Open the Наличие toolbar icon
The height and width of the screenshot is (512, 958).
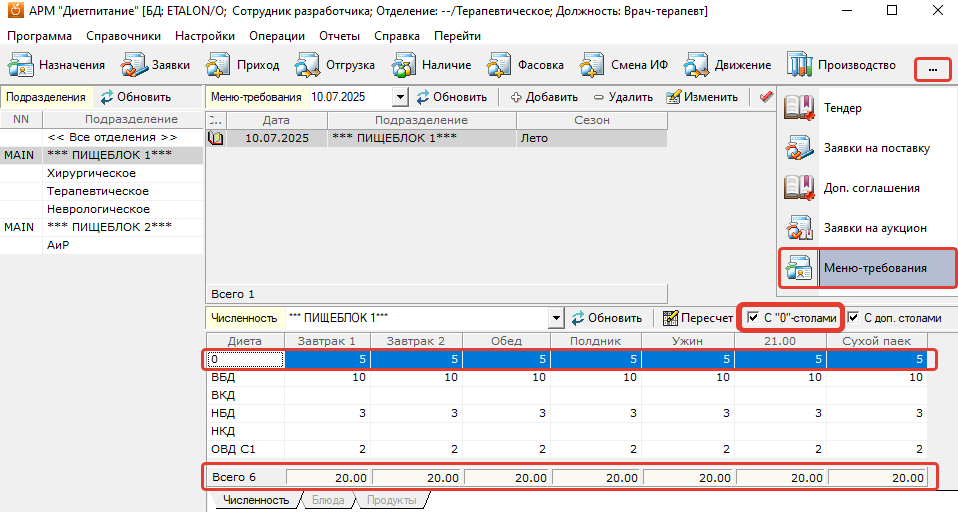[x=404, y=65]
